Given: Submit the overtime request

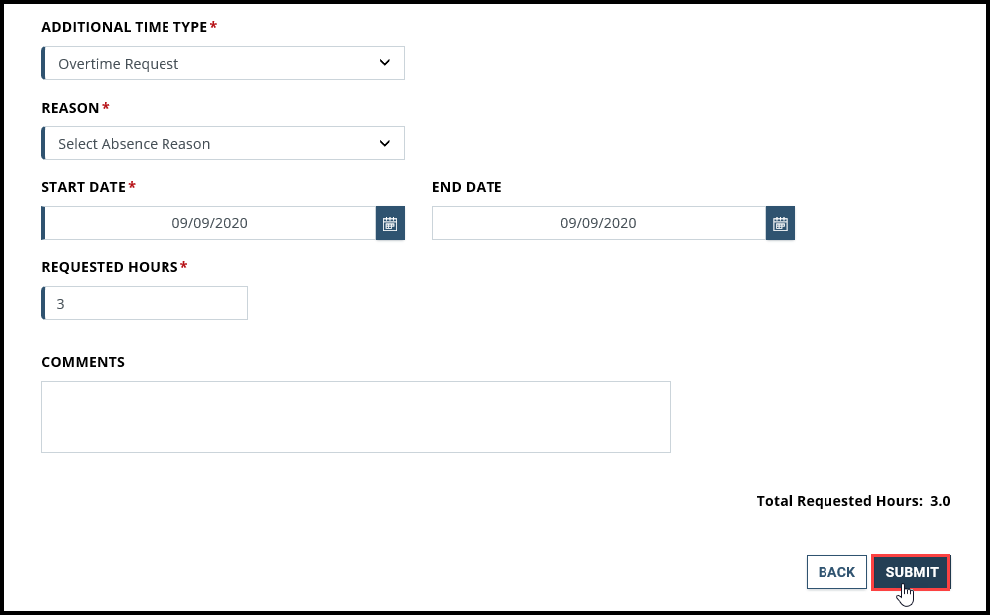Looking at the screenshot, I should tap(910, 571).
